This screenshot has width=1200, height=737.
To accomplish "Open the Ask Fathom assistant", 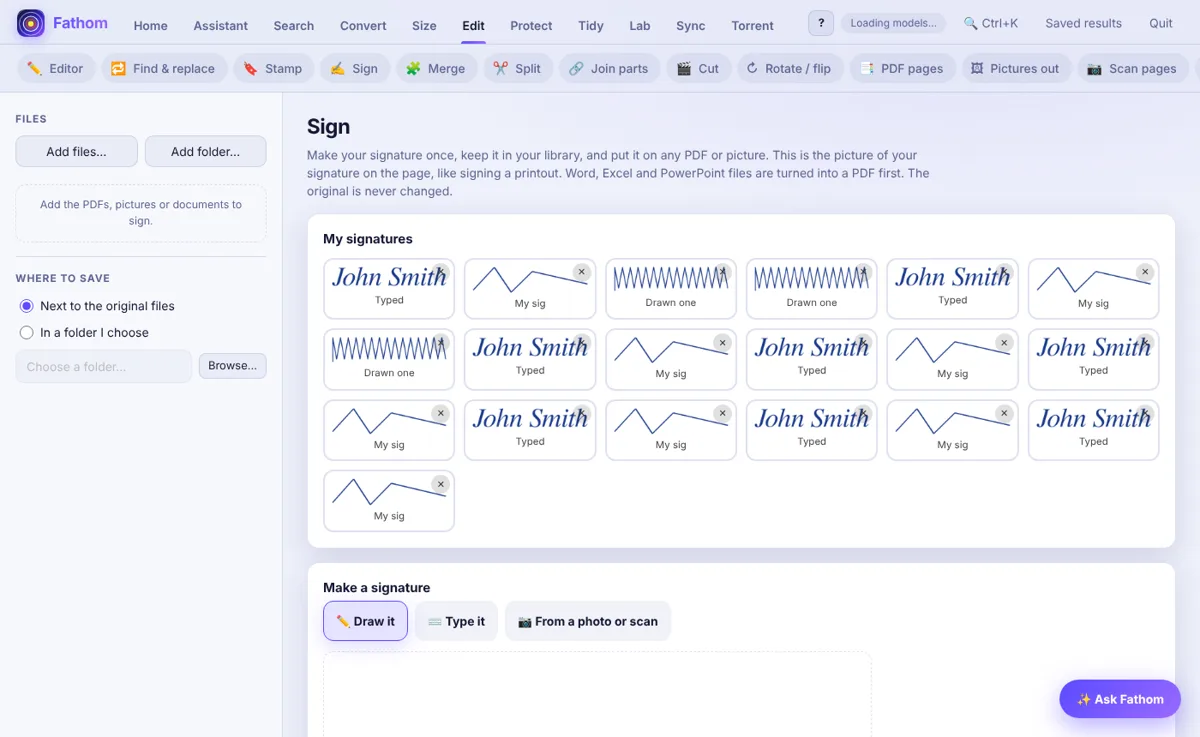I will point(1120,699).
